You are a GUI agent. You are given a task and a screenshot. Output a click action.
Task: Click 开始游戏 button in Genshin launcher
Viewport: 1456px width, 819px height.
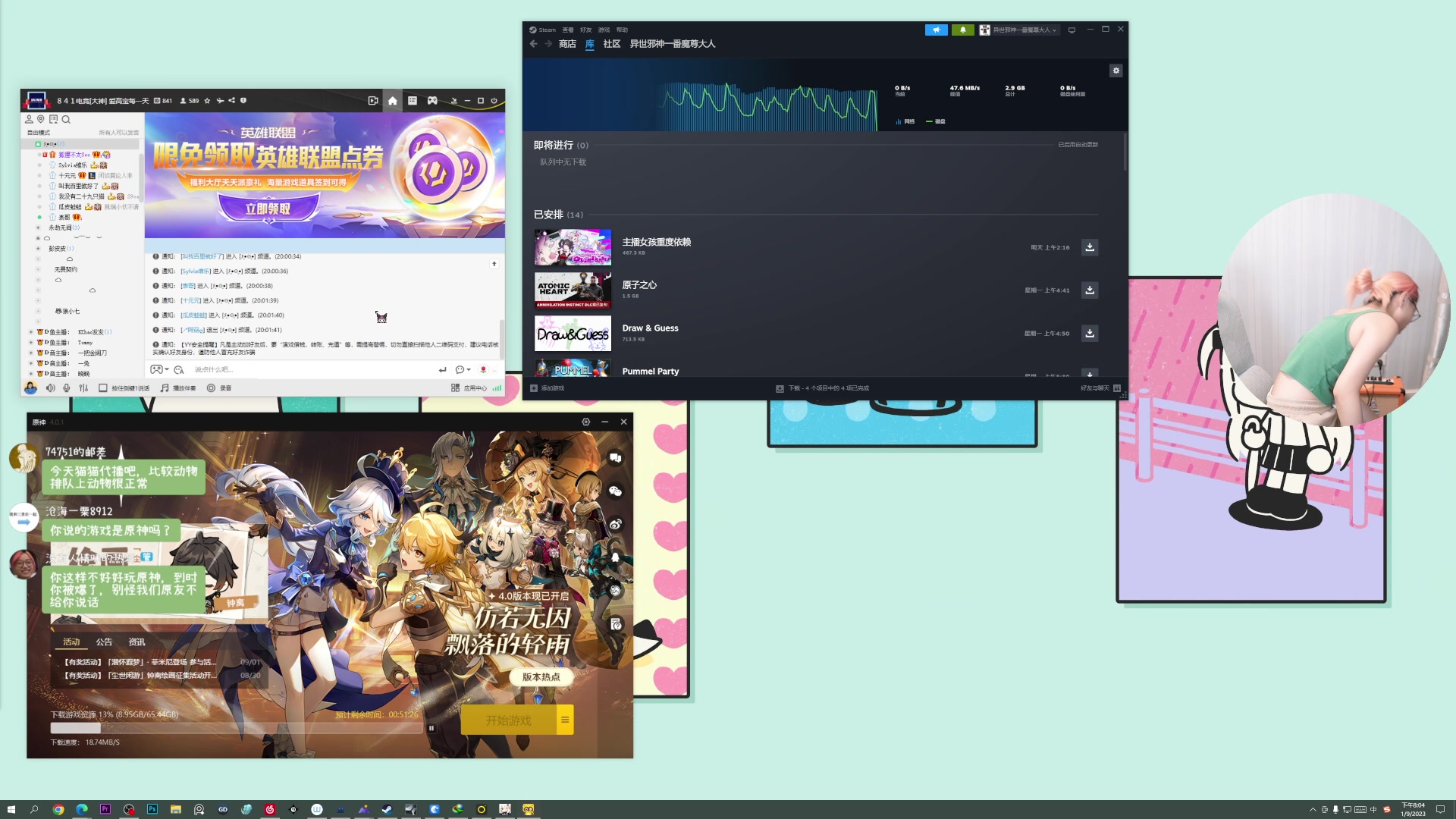[x=509, y=720]
